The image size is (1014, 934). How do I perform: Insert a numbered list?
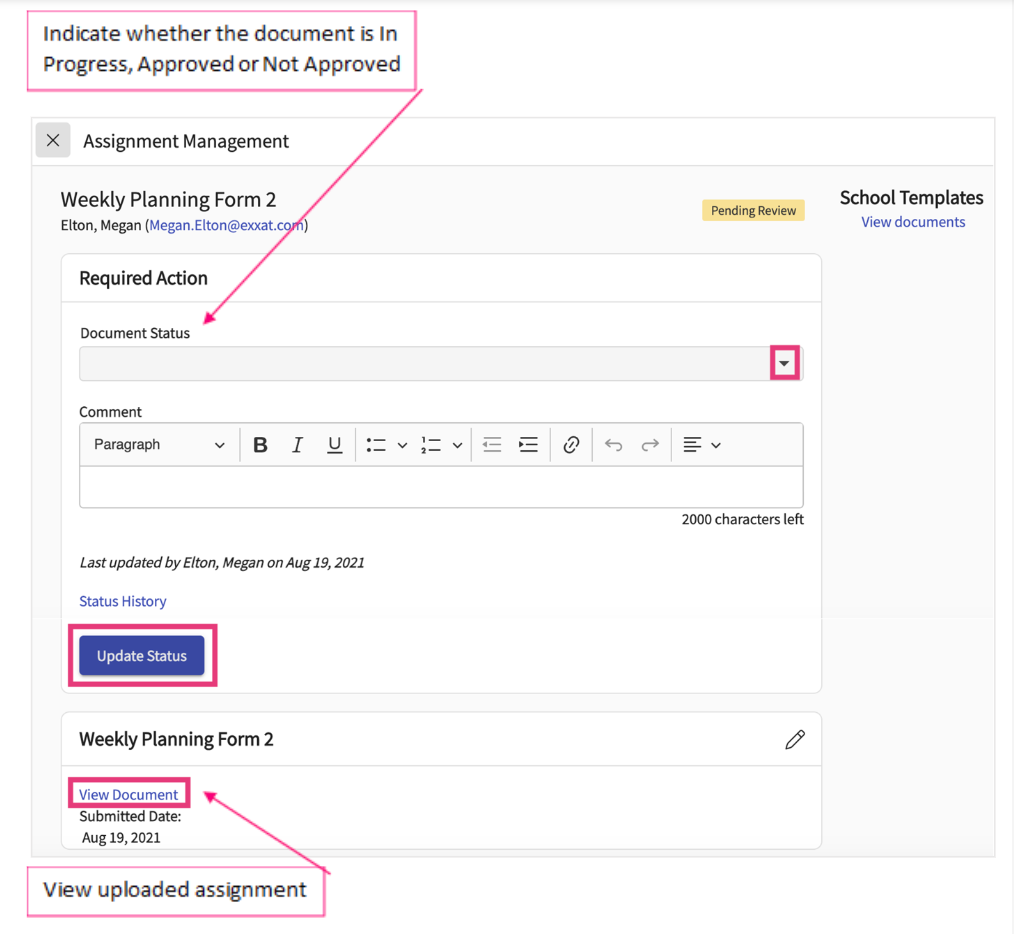(x=431, y=445)
